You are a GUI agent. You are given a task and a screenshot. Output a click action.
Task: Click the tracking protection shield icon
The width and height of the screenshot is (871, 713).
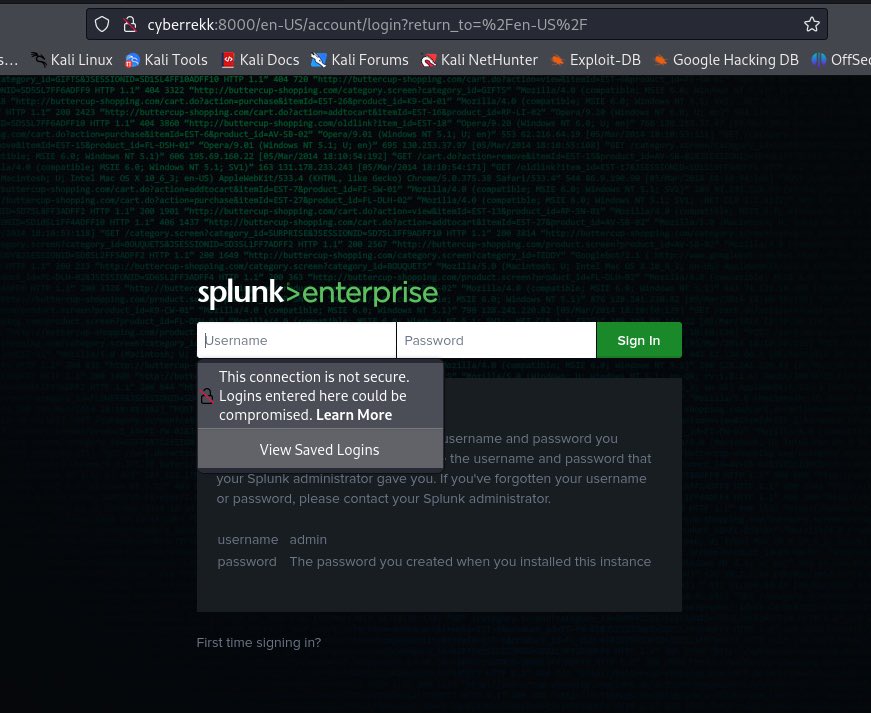pos(102,24)
